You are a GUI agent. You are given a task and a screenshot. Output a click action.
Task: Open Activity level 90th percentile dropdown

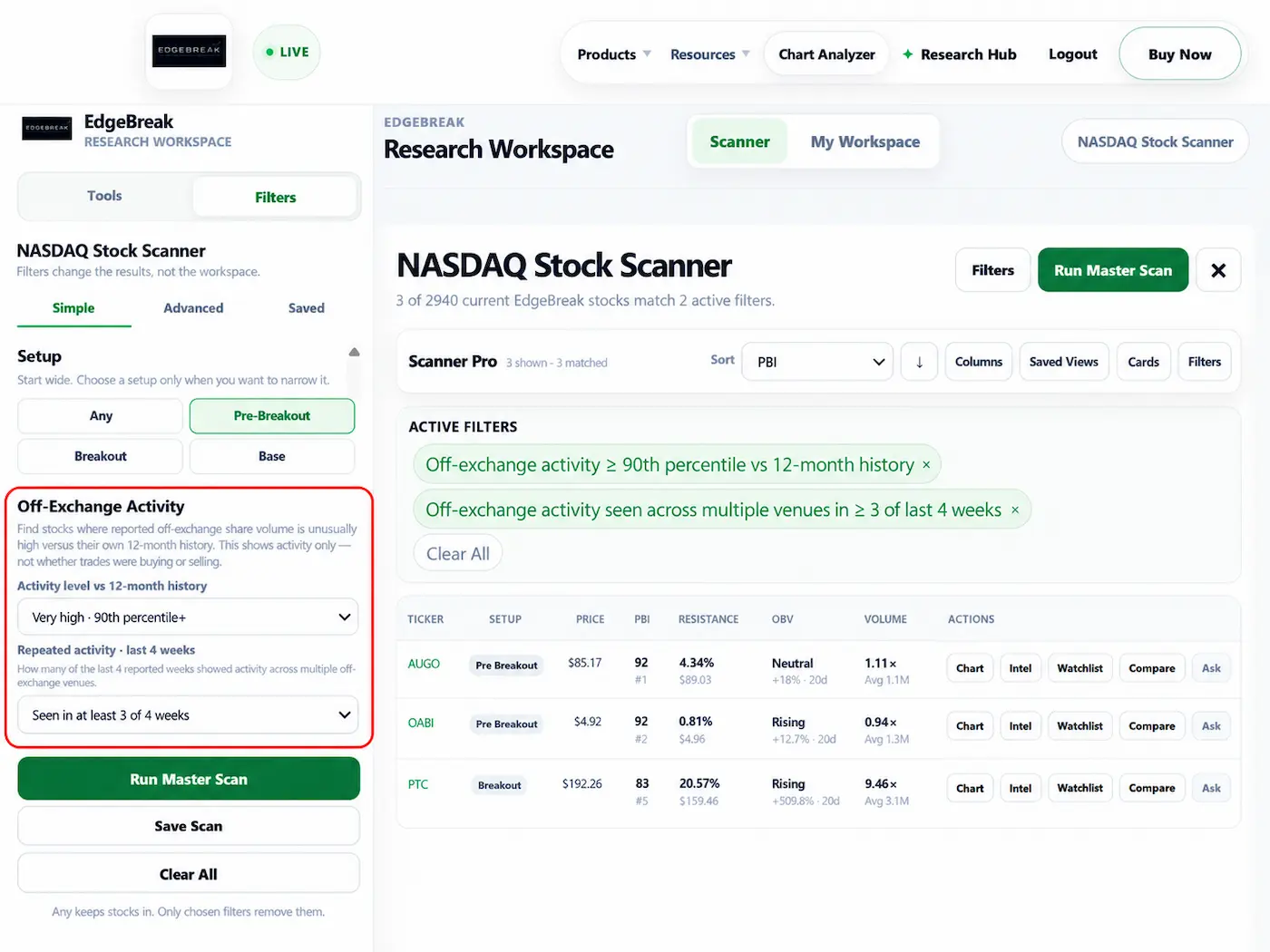tap(188, 617)
